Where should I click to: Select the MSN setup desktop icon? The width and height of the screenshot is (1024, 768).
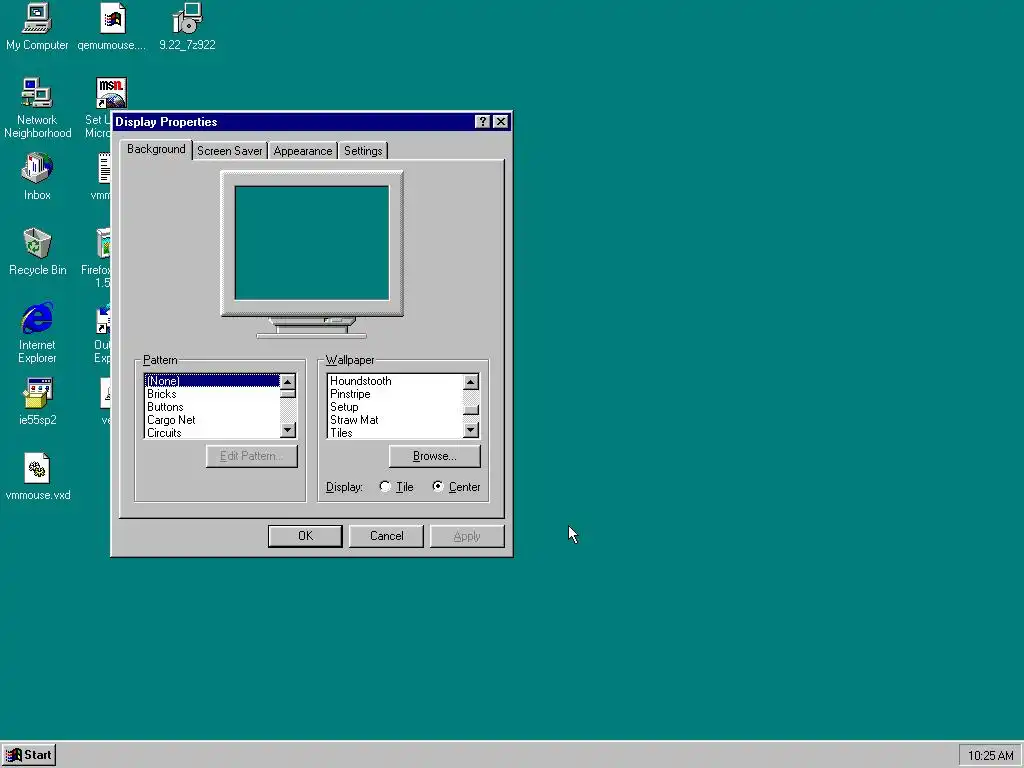click(111, 93)
